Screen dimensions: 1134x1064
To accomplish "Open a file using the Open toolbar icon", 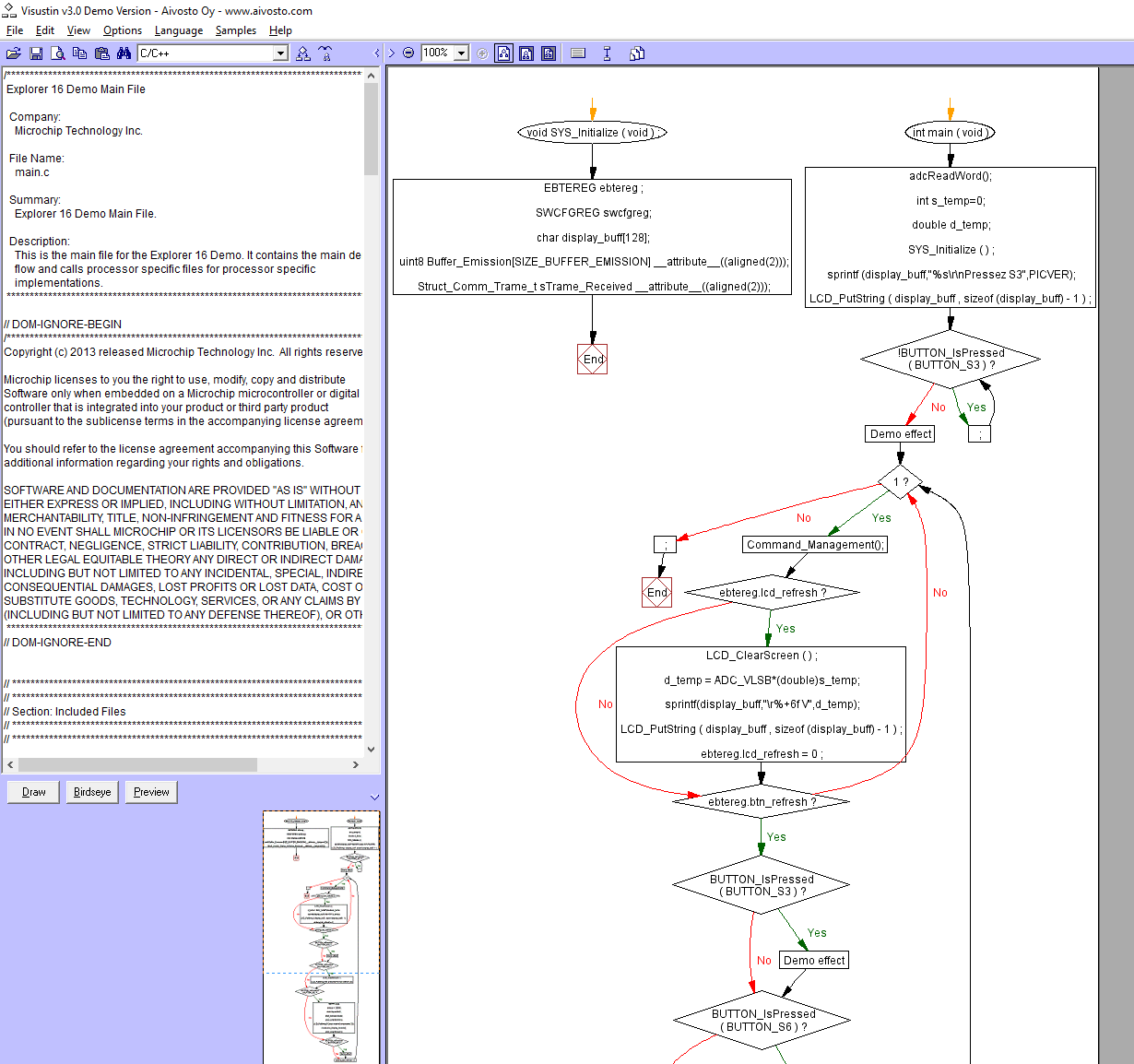I will [13, 53].
